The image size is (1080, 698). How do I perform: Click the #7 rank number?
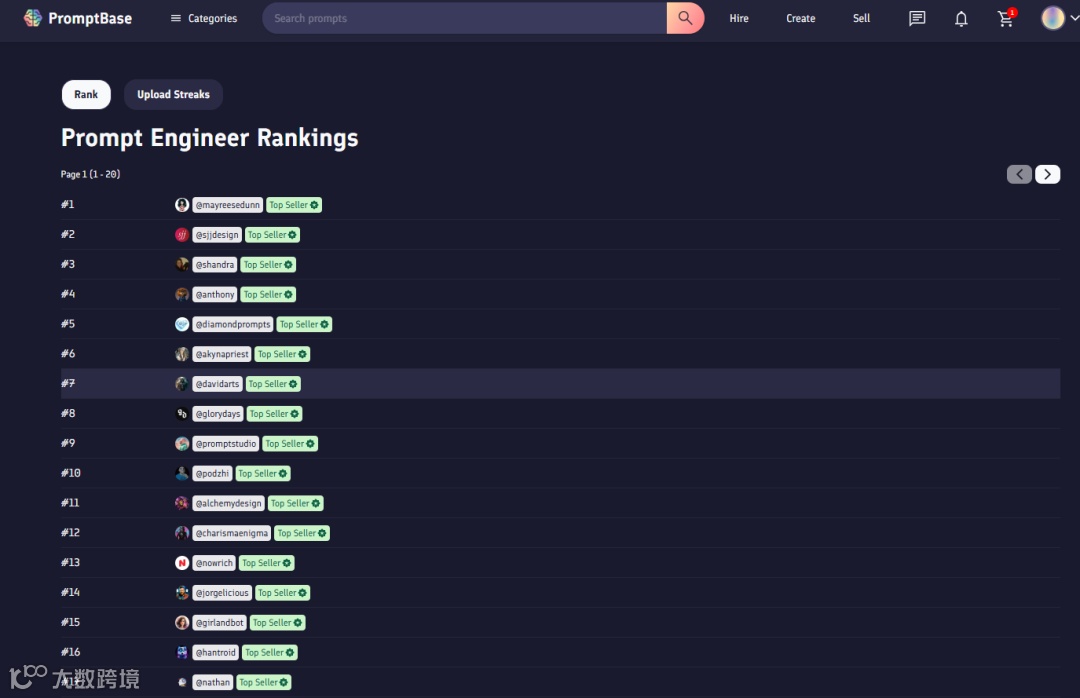tap(68, 383)
